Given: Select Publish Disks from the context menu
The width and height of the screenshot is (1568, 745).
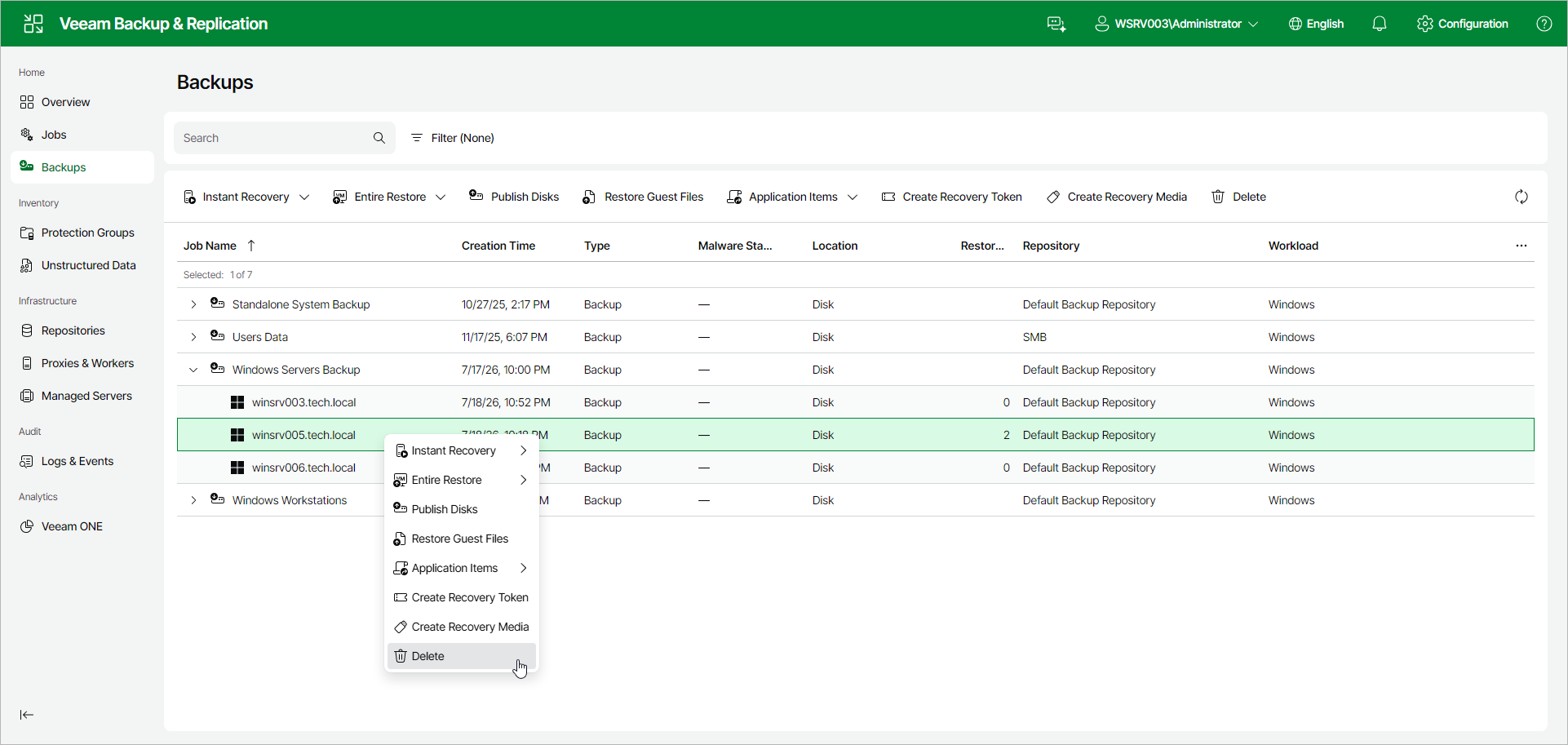Looking at the screenshot, I should pos(462,509).
